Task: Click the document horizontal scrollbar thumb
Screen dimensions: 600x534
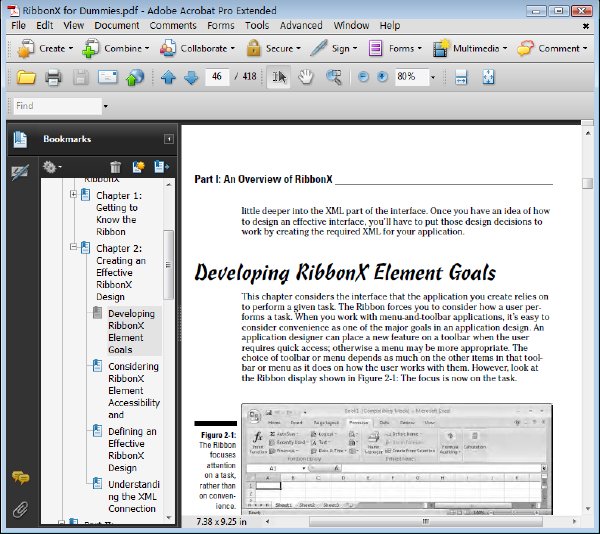Action: pos(426,521)
